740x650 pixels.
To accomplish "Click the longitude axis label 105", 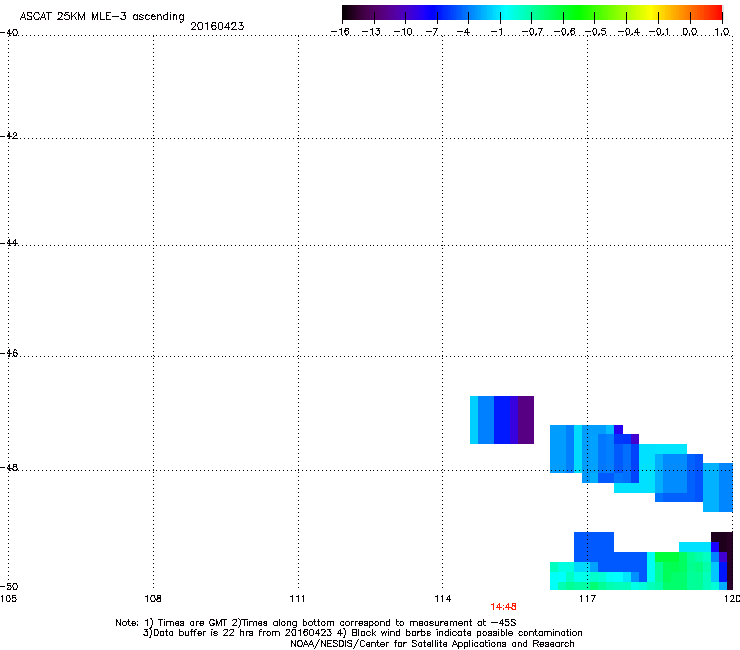I will pos(8,599).
